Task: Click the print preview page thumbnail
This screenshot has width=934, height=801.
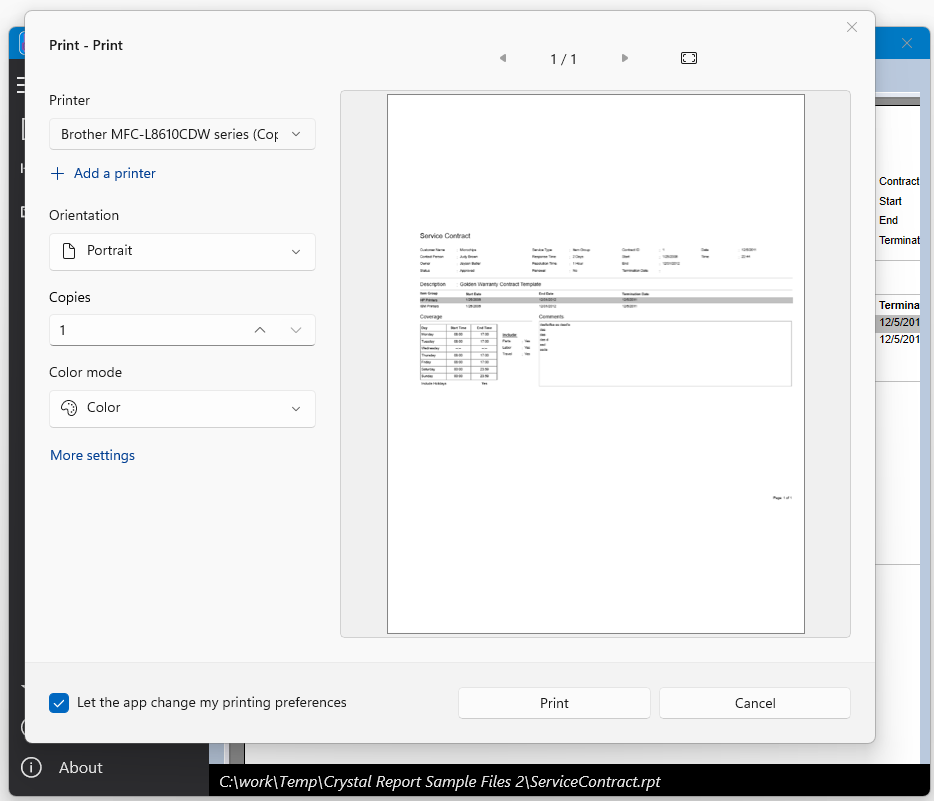Action: [596, 364]
